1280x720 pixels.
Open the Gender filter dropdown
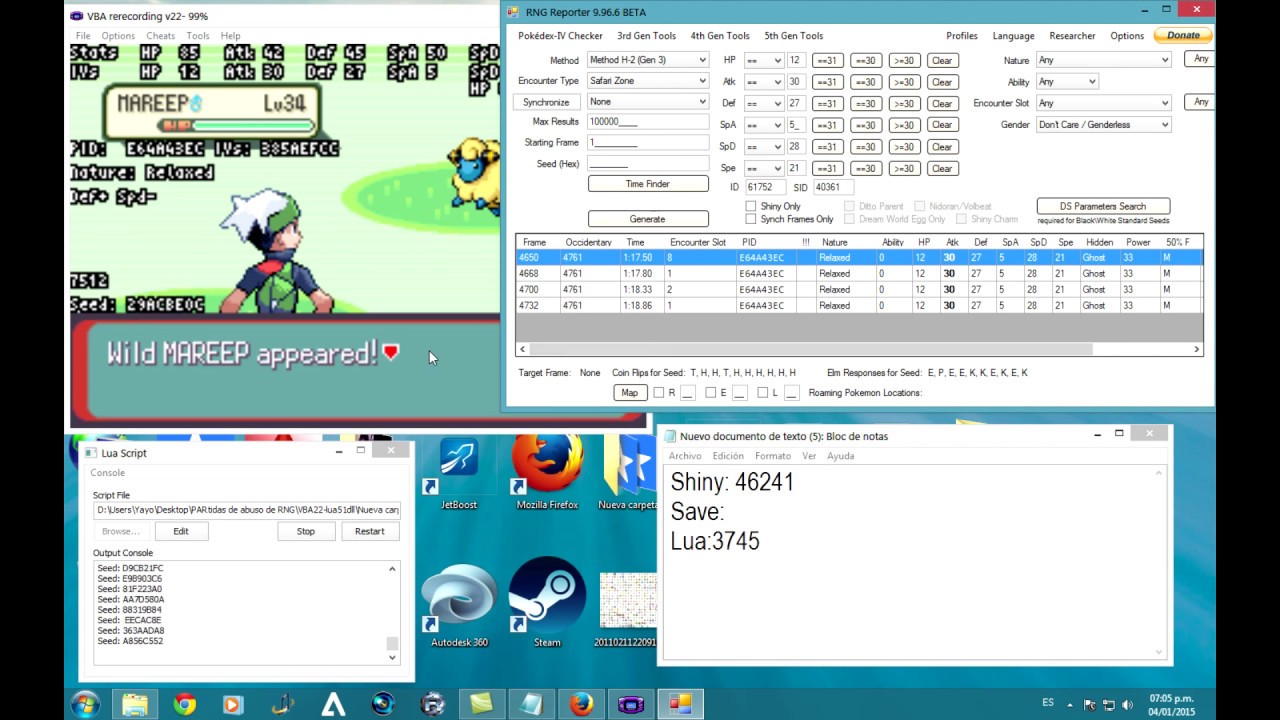(x=1103, y=125)
